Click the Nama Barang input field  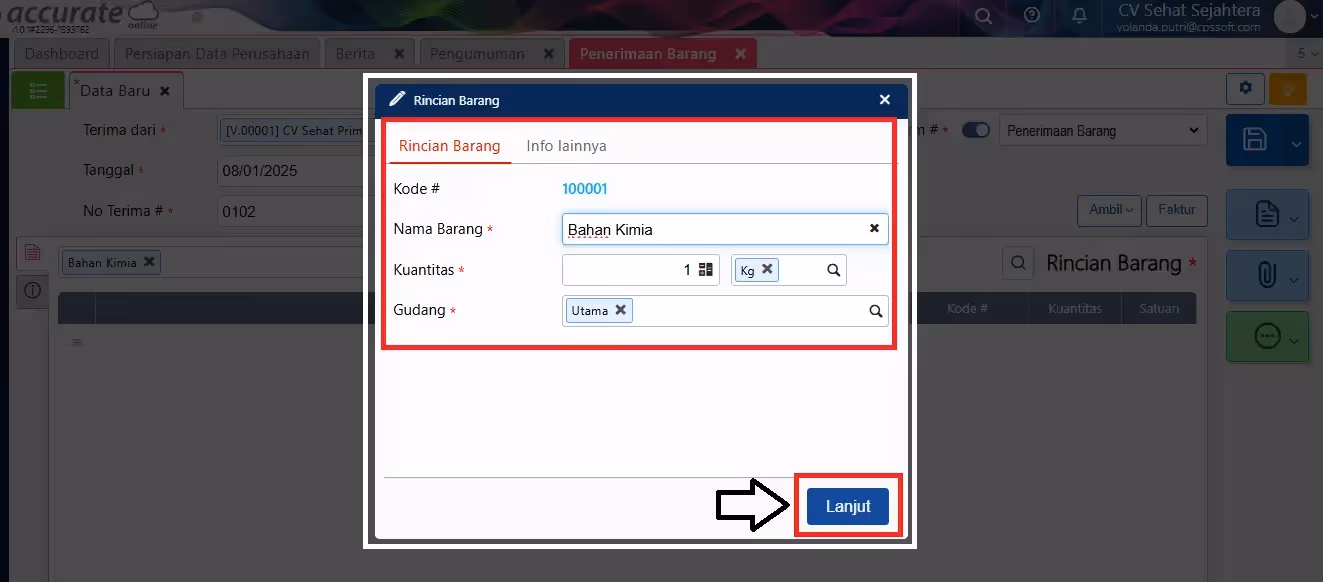pyautogui.click(x=725, y=229)
